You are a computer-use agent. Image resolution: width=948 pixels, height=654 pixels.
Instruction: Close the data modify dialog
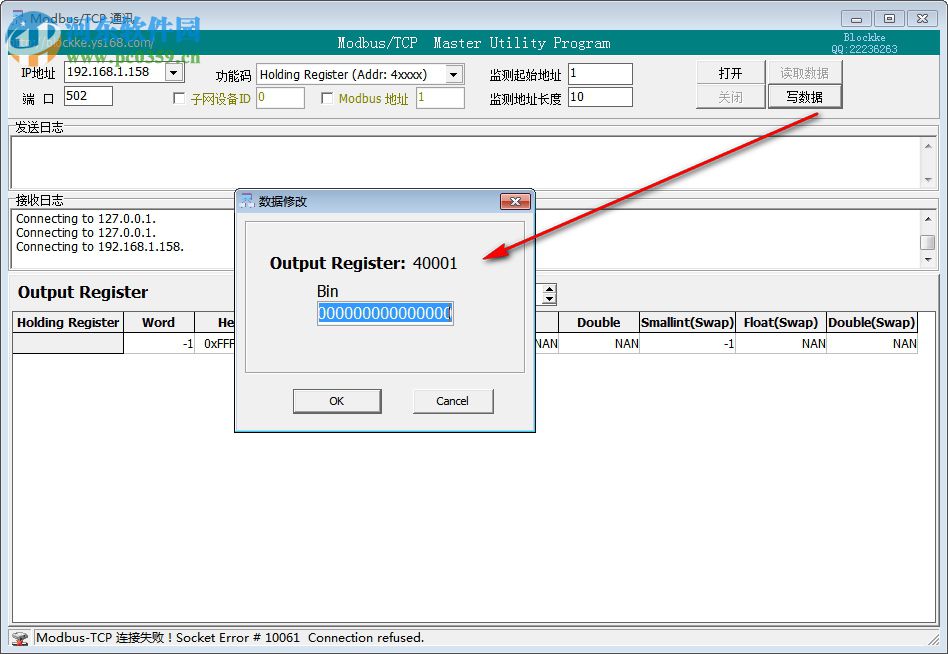(x=515, y=201)
